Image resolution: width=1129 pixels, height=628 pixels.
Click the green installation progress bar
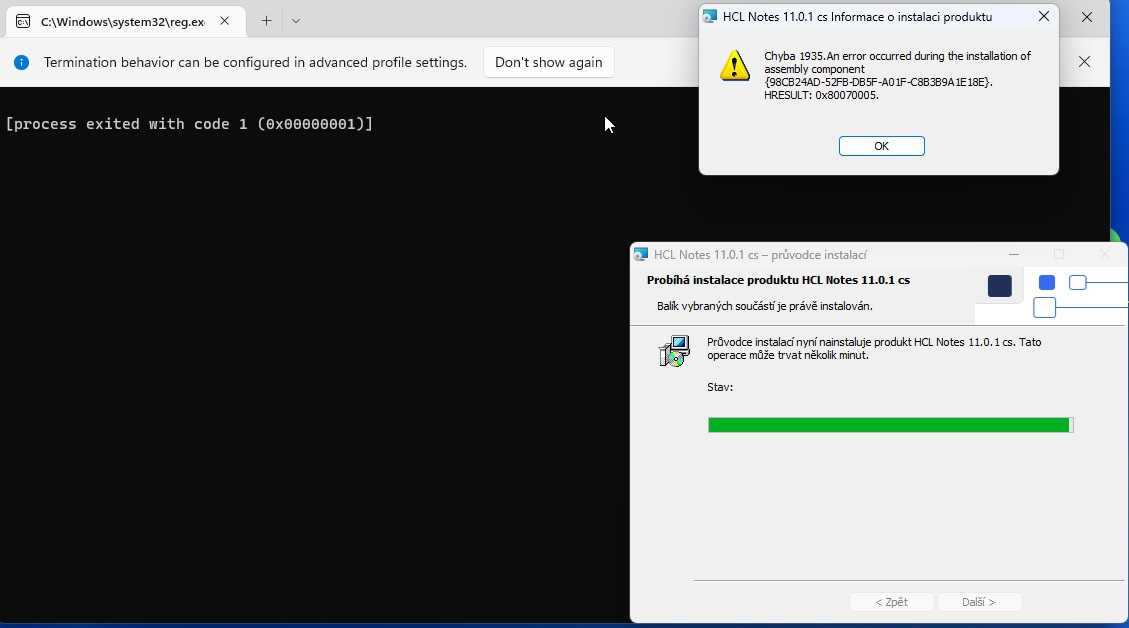coord(889,425)
